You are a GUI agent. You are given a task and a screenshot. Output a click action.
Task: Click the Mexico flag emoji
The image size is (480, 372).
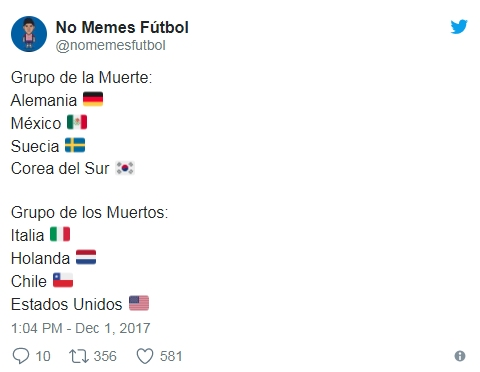pos(77,122)
